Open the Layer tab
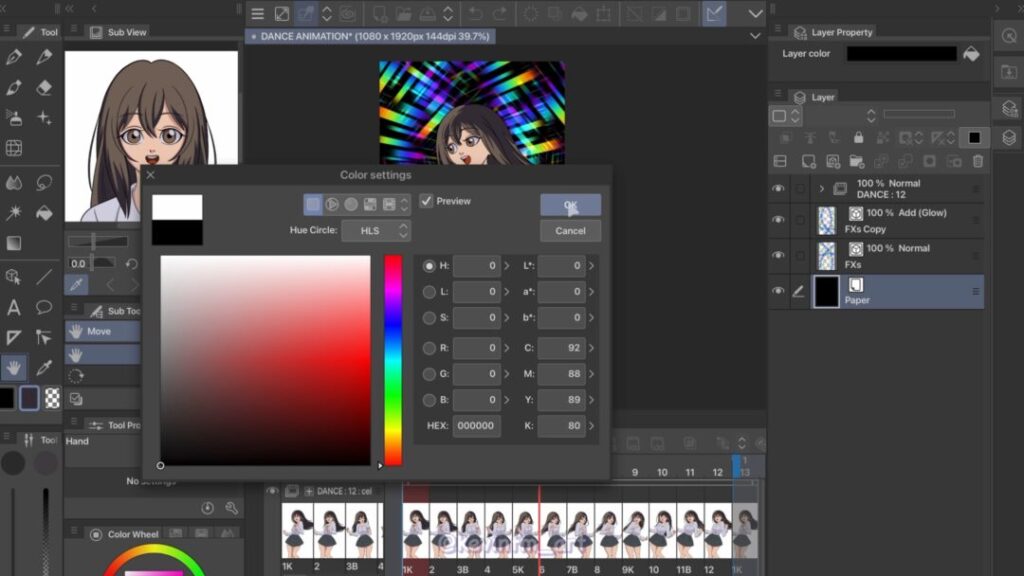Image resolution: width=1024 pixels, height=576 pixels. (x=814, y=97)
